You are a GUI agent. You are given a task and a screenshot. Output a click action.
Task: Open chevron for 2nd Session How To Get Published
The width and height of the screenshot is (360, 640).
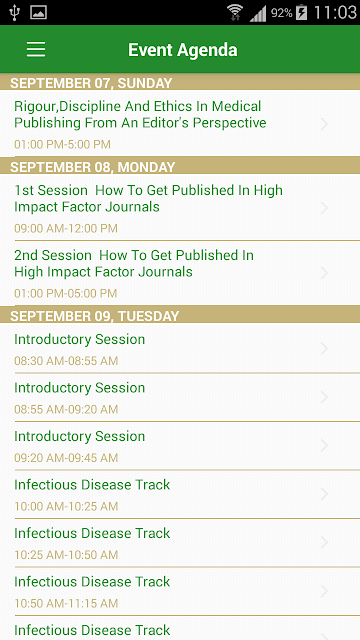tap(325, 273)
